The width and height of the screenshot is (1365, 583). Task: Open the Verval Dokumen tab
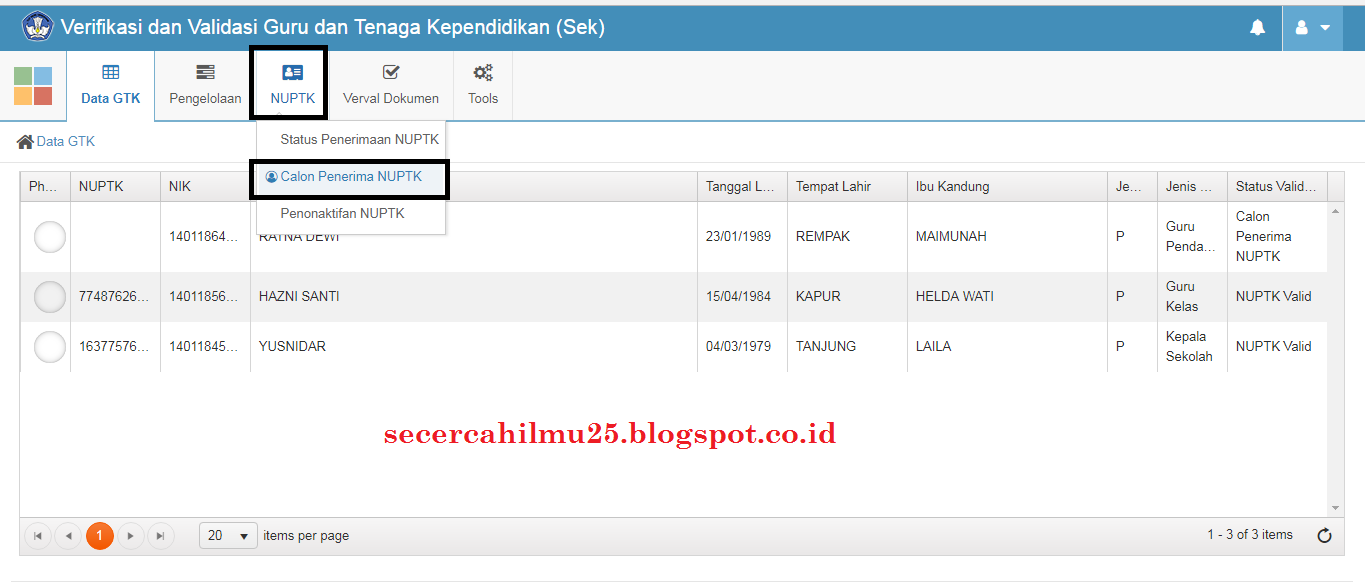[x=391, y=86]
